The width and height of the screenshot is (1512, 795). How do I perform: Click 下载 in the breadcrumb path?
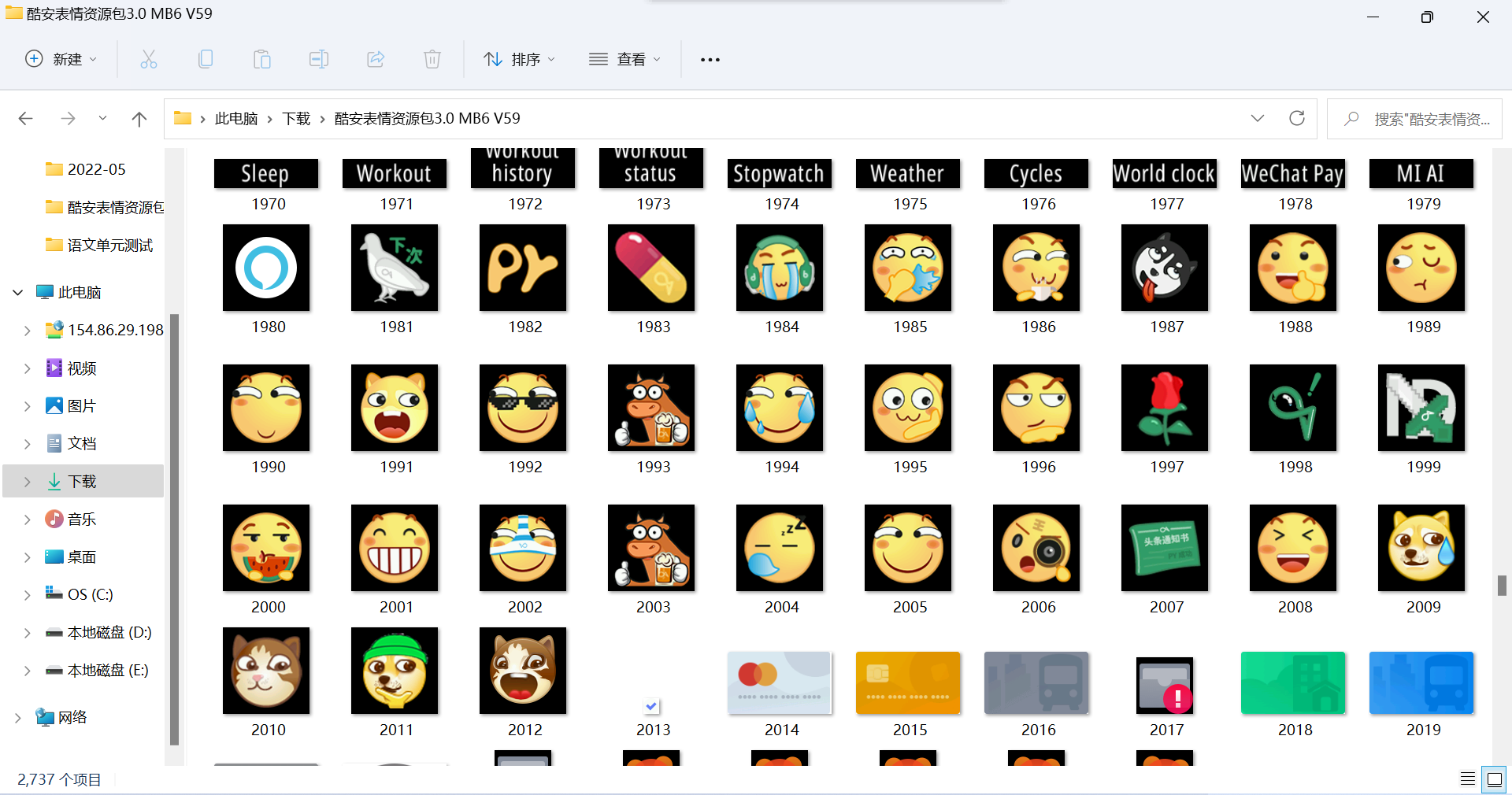(296, 118)
